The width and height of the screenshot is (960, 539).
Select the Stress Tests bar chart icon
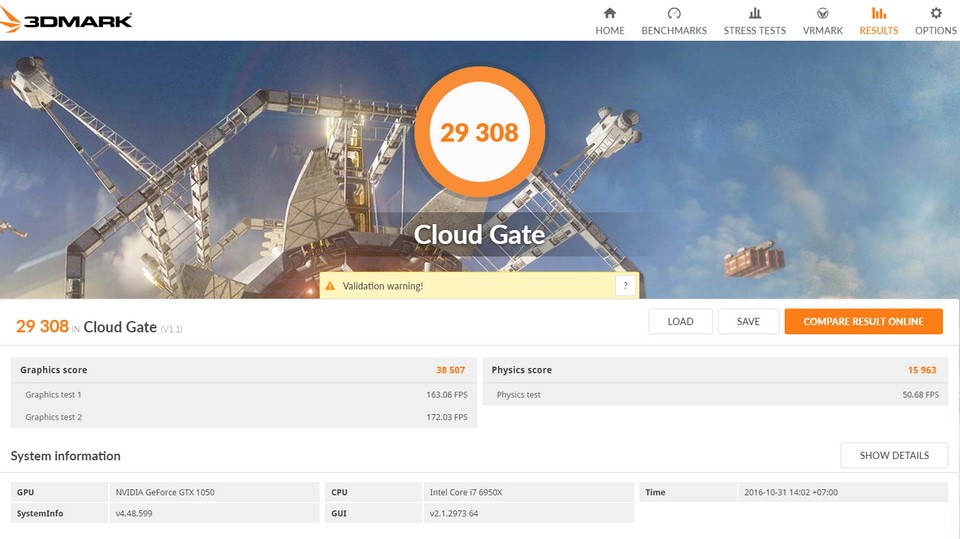754,13
